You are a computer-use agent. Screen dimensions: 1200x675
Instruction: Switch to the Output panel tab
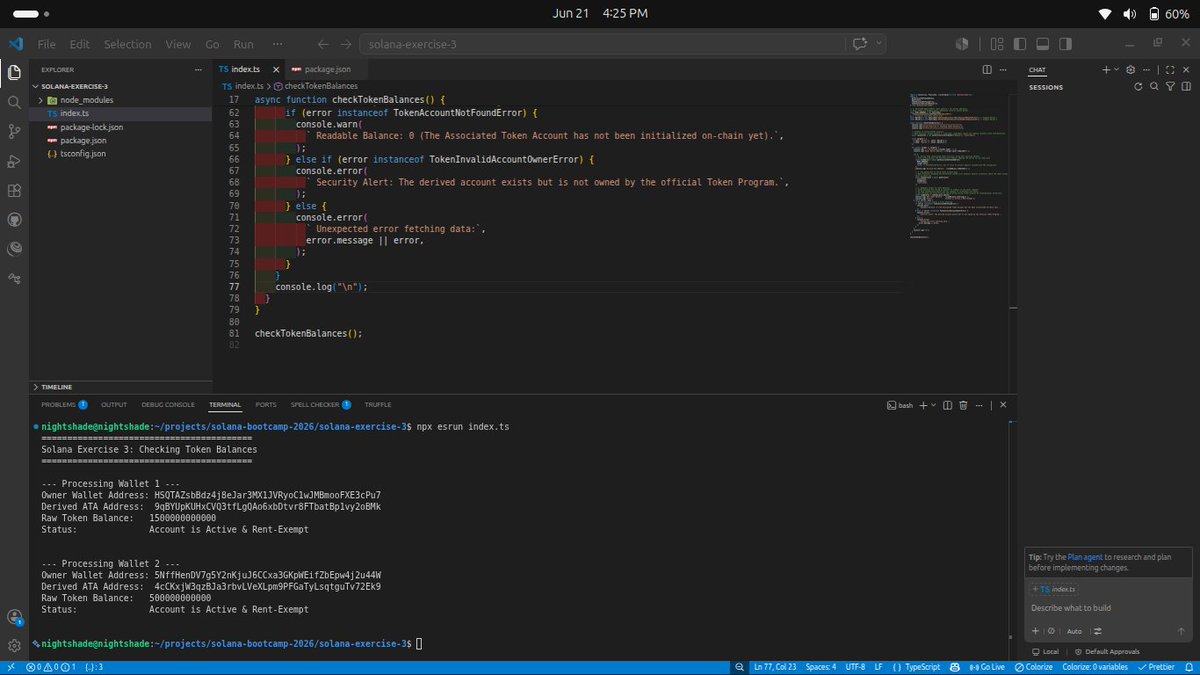(114, 405)
